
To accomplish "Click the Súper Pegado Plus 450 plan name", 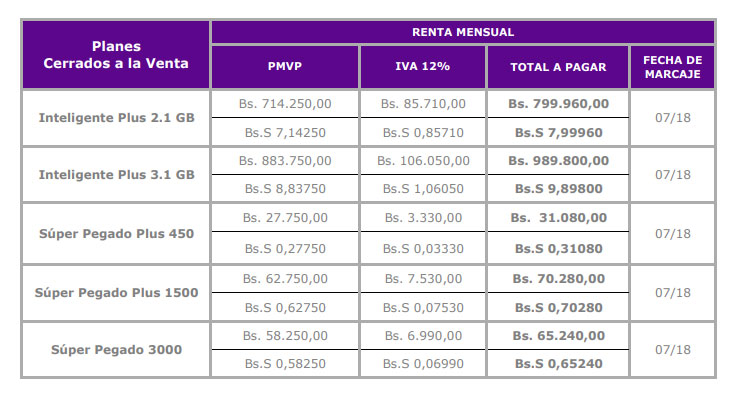I will tap(116, 234).
